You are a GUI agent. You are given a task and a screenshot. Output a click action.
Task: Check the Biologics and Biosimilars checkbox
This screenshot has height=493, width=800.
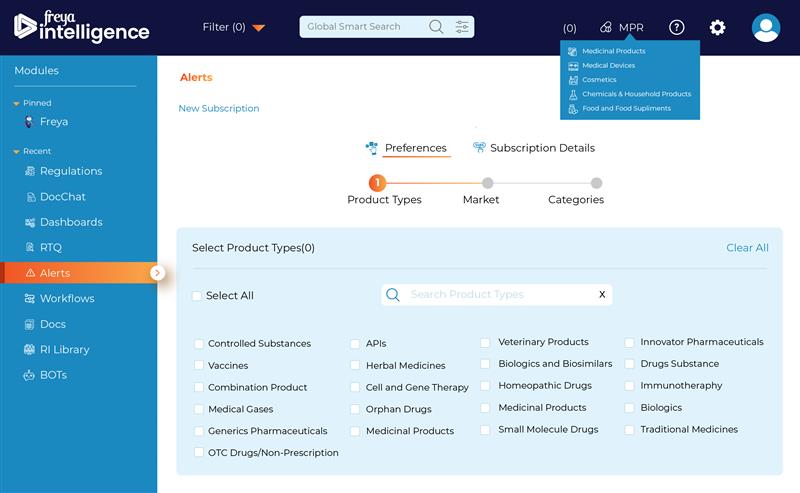pos(485,364)
